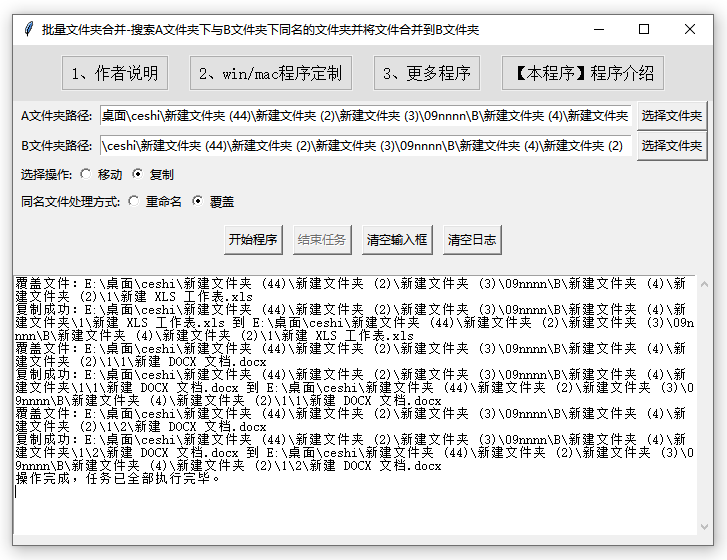Viewport: 727px width, 560px height.
Task: Clear inputs with 清空输入框
Action: tap(397, 240)
